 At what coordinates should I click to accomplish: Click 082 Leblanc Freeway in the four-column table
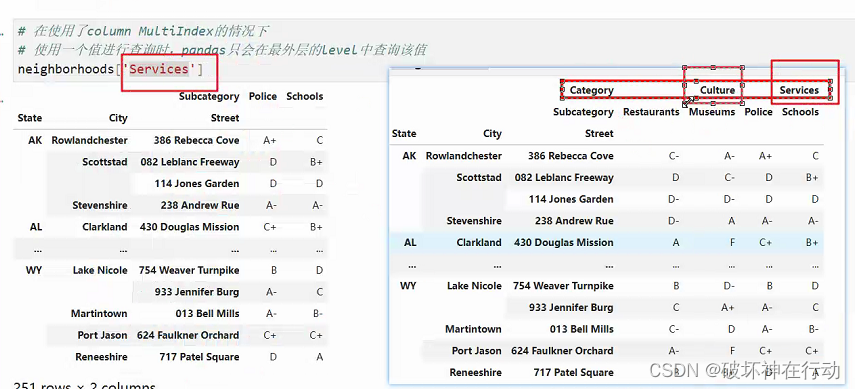(x=564, y=177)
